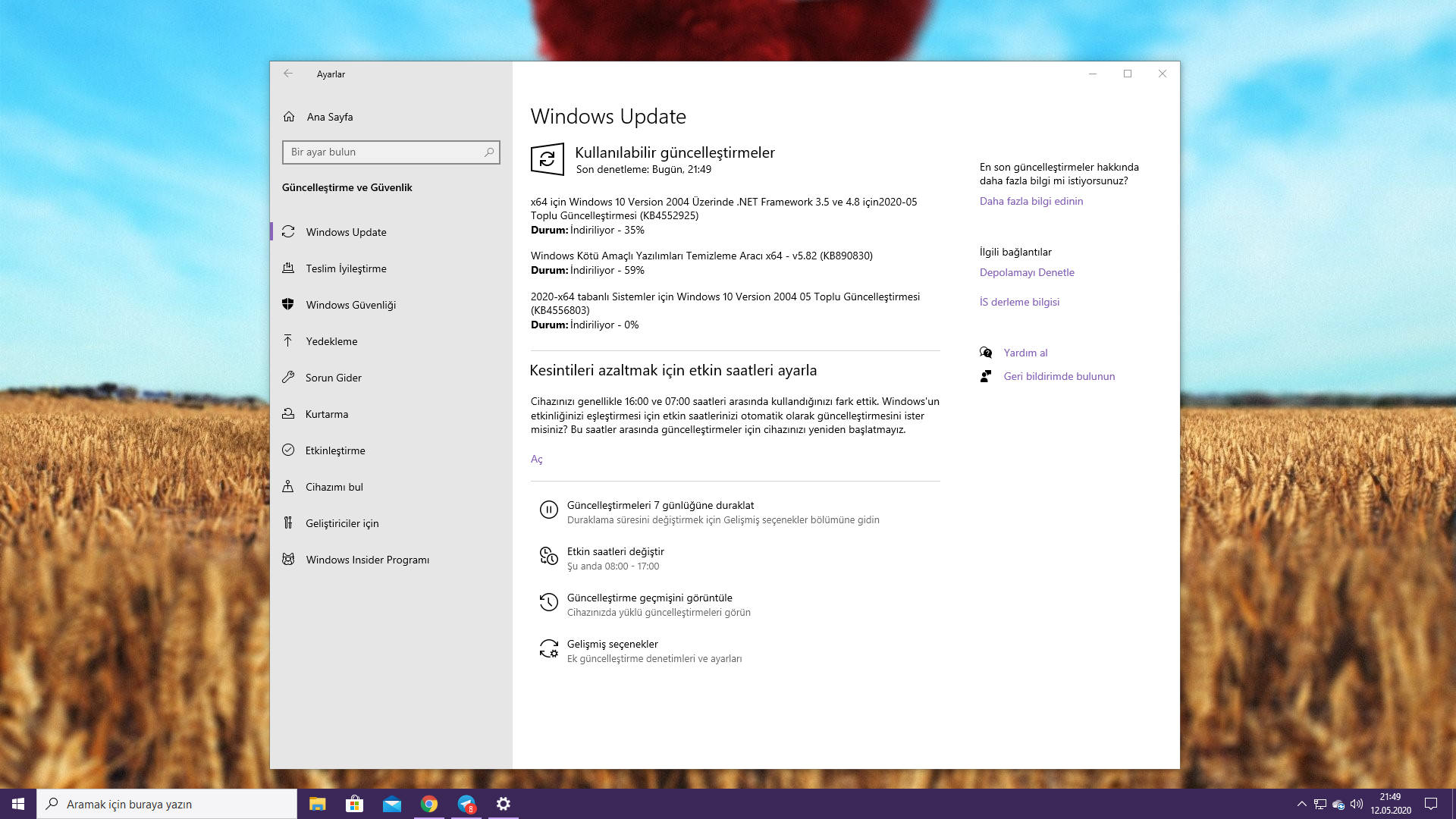Click the Geliştiriciler için tools icon
Image resolution: width=1456 pixels, height=819 pixels.
tap(288, 522)
